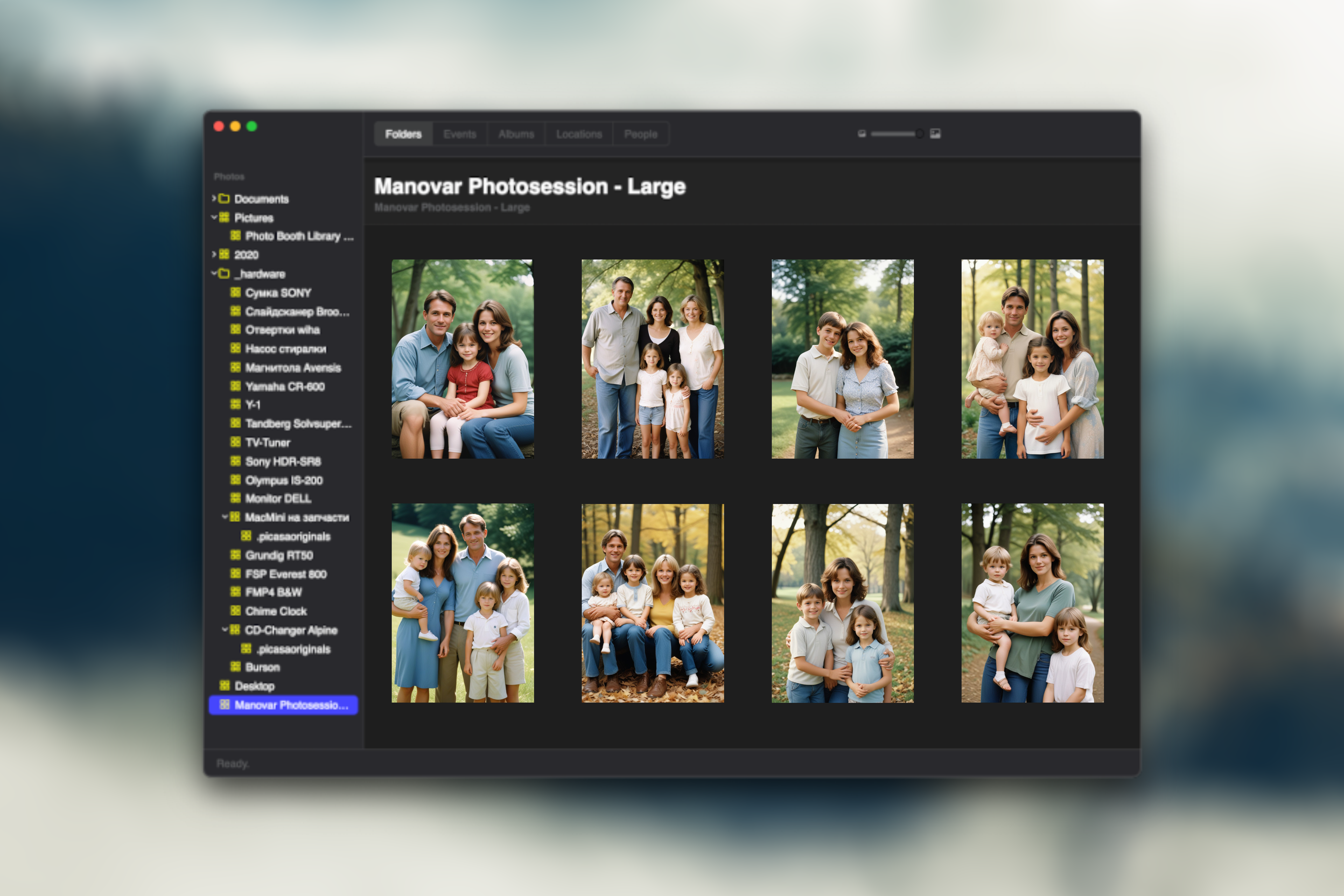Image resolution: width=1344 pixels, height=896 pixels.
Task: Open the Locations tab
Action: coord(578,134)
